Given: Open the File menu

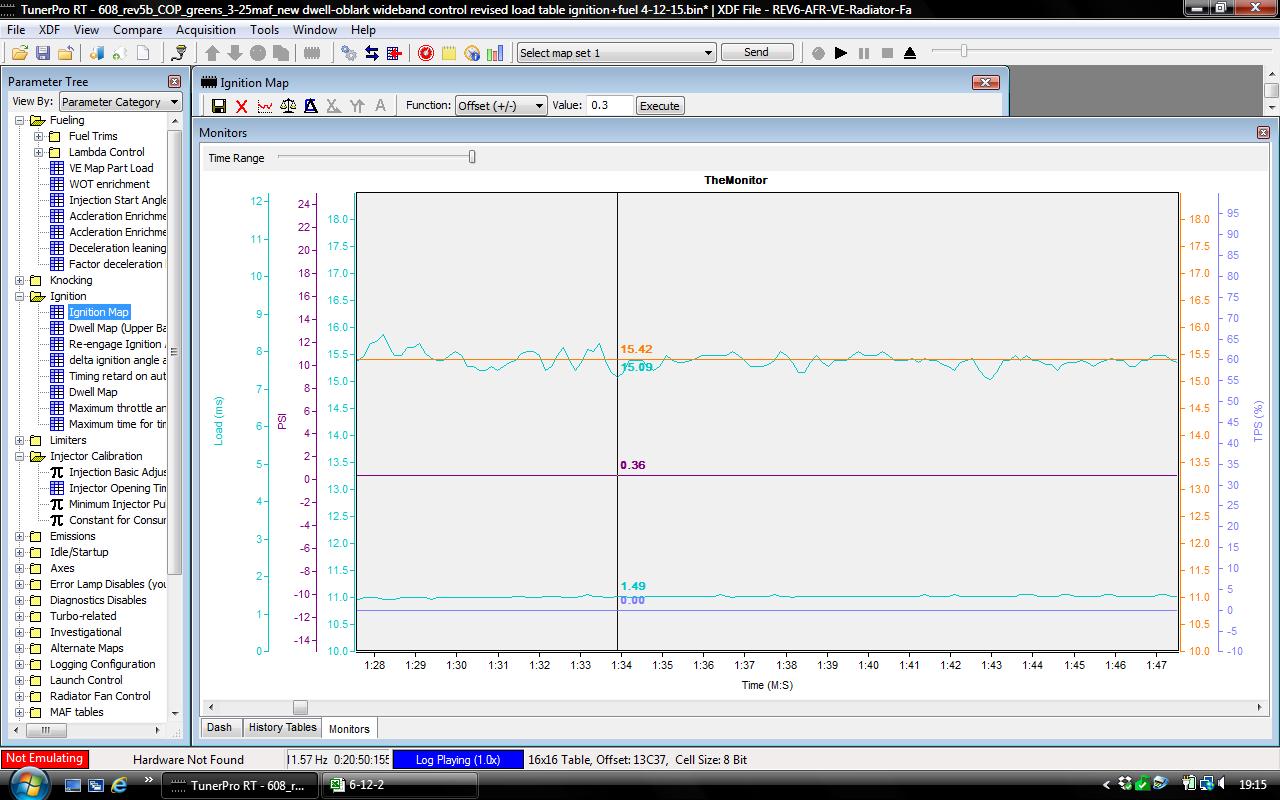Looking at the screenshot, I should point(17,30).
